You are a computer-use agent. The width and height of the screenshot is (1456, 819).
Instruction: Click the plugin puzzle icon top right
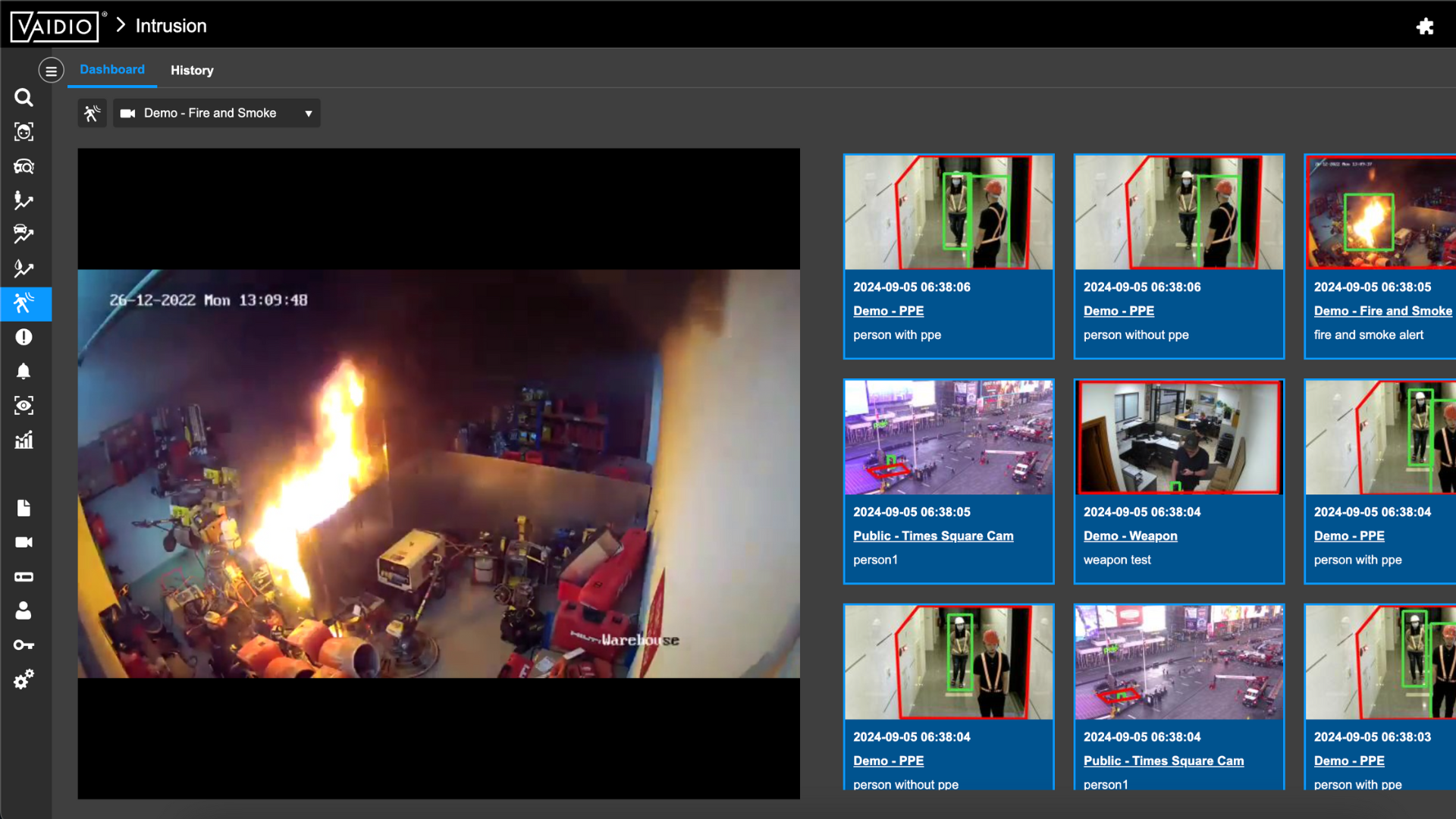pos(1425,27)
